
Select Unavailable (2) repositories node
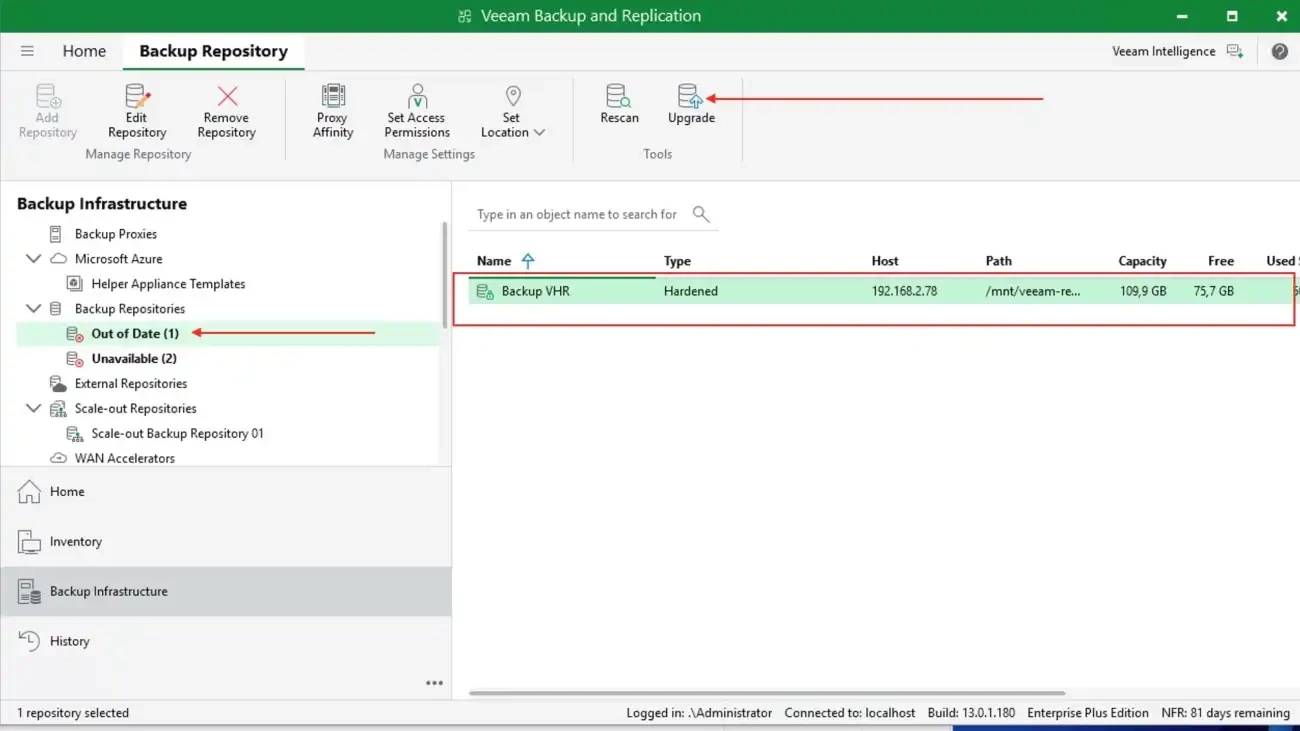pyautogui.click(x=134, y=359)
